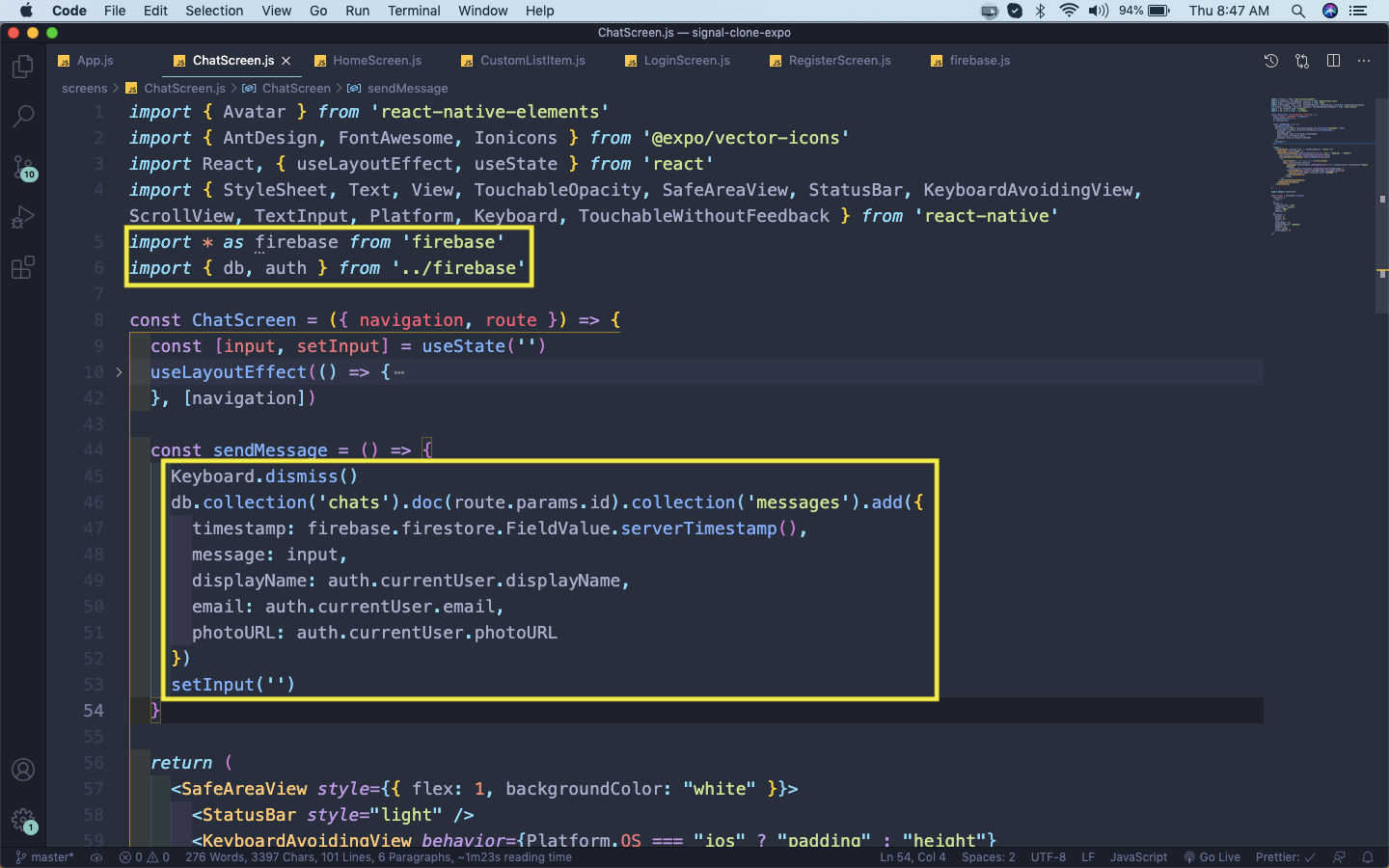Open Problems via errors and warnings count
The image size is (1389, 868).
coord(145,857)
